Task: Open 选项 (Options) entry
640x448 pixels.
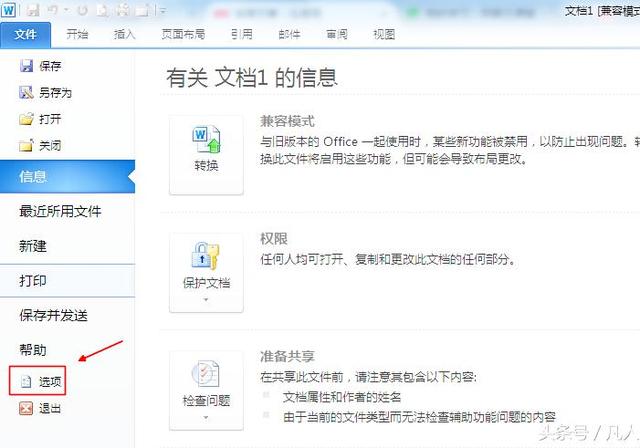Action: [38, 381]
